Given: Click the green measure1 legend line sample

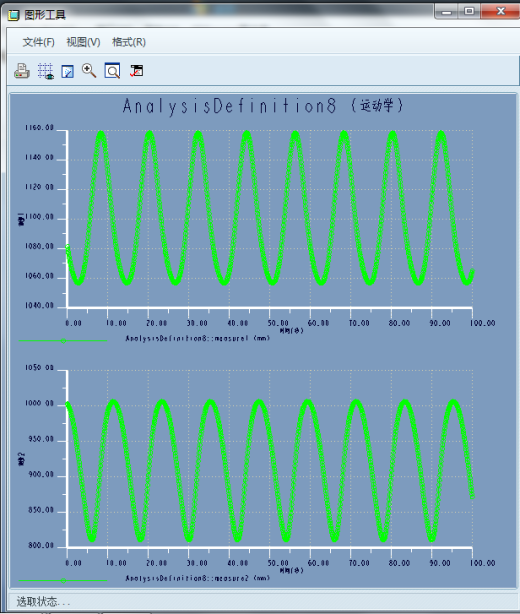Looking at the screenshot, I should coord(63,341).
